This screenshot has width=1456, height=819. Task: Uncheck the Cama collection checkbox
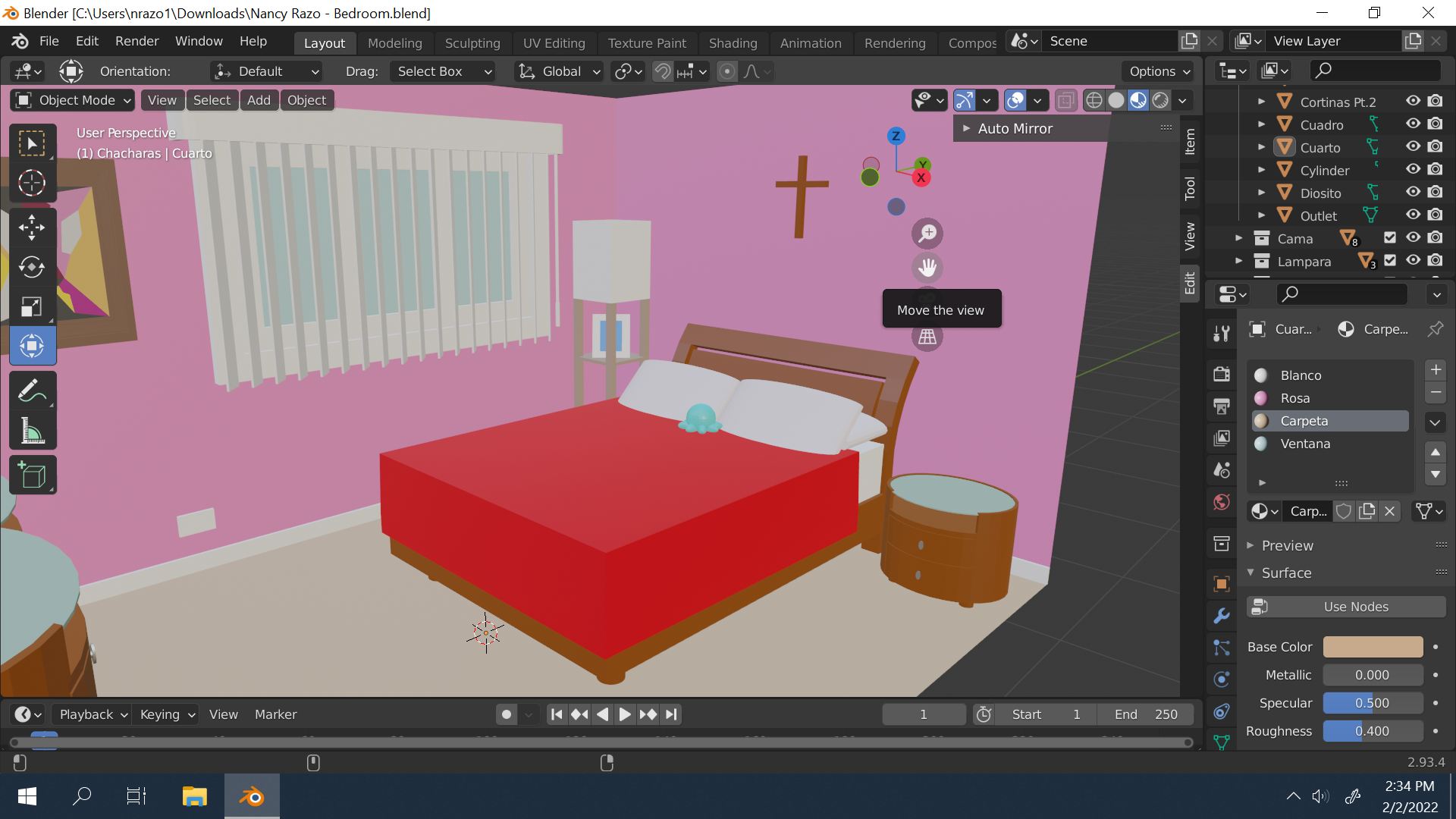(x=1389, y=237)
